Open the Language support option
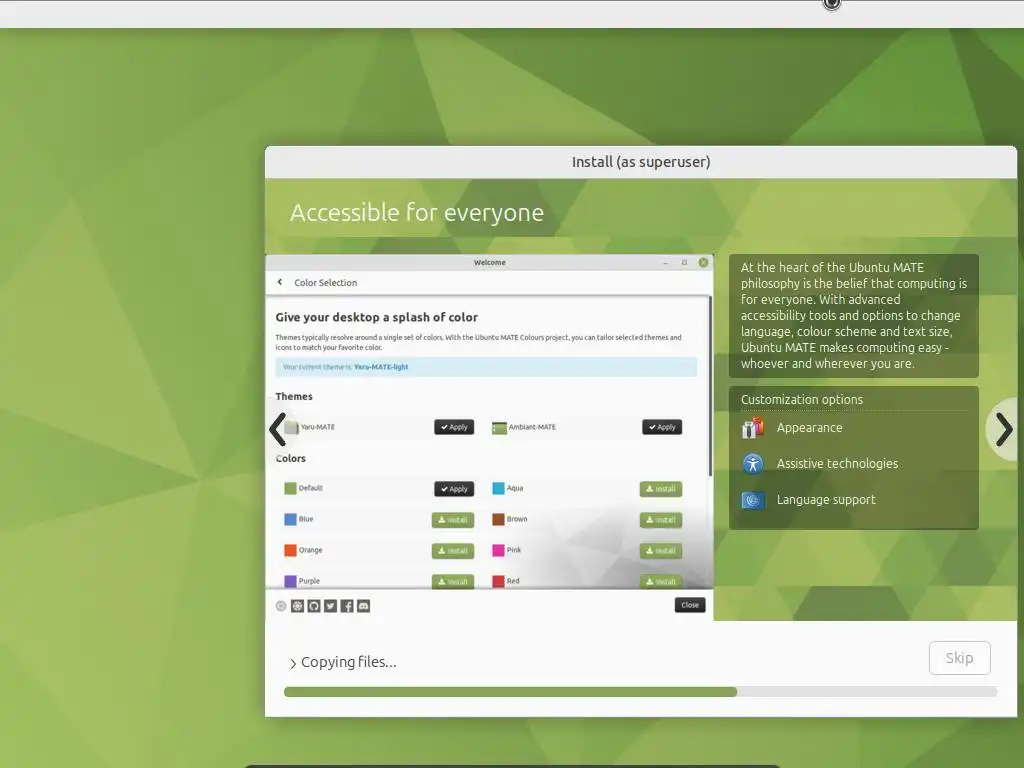The height and width of the screenshot is (768, 1024). 825,500
